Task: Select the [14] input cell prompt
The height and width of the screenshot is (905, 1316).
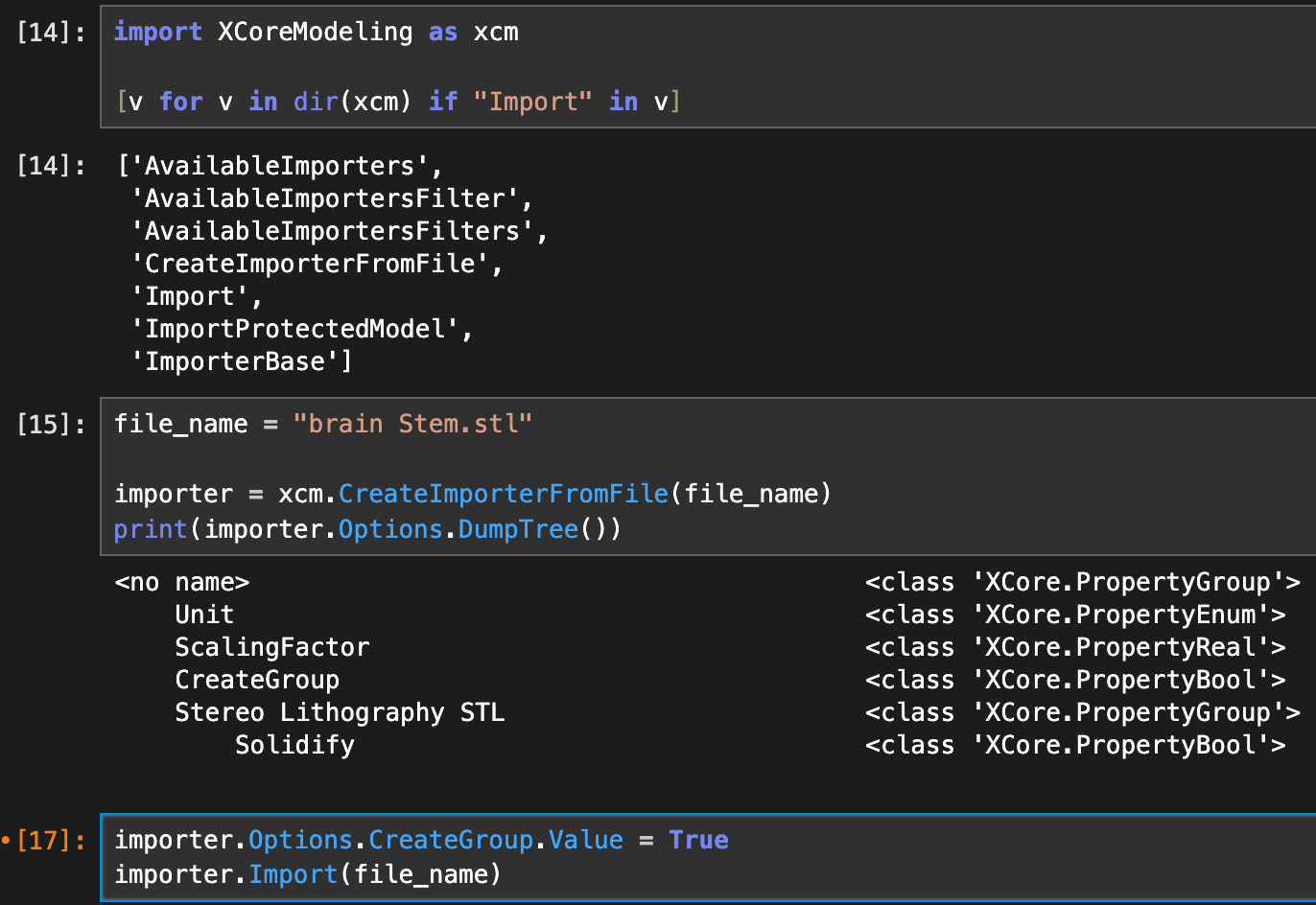Action: [51, 33]
